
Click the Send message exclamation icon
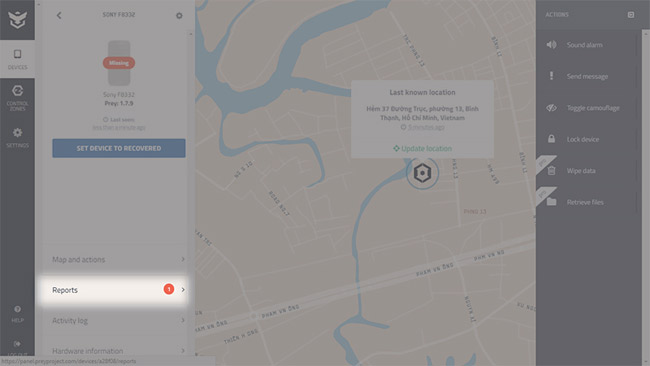(x=551, y=75)
